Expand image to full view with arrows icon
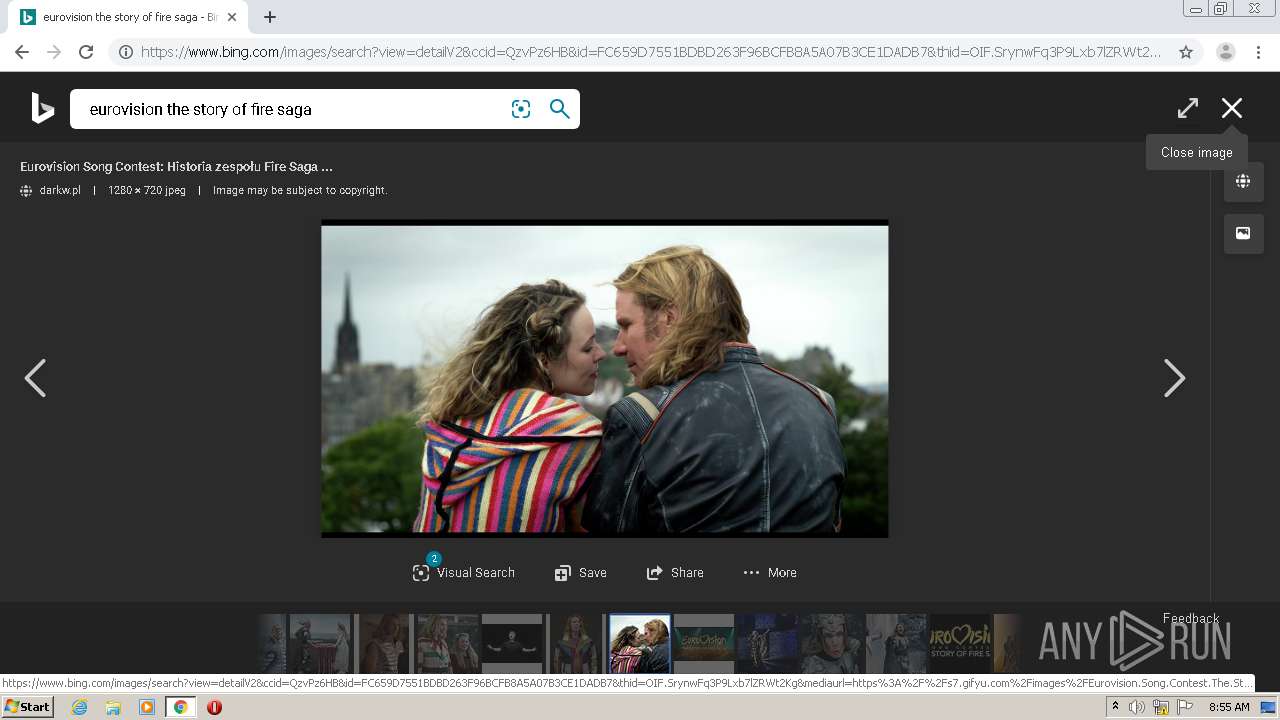1280x720 pixels. pos(1188,108)
